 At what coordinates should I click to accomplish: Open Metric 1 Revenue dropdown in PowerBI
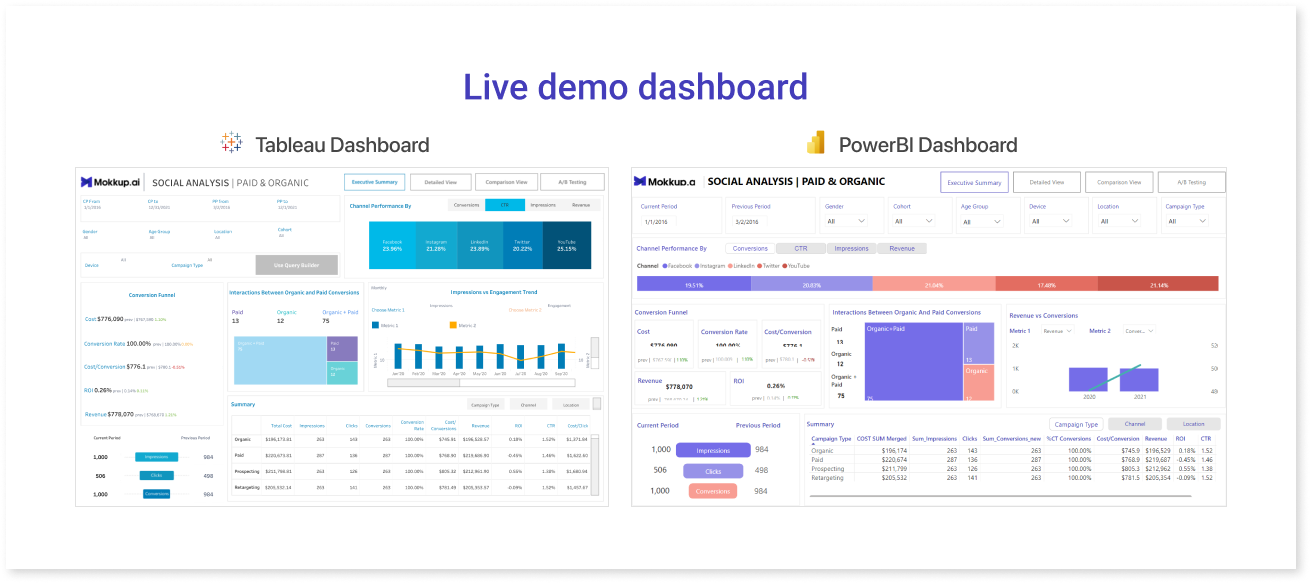[x=1058, y=330]
